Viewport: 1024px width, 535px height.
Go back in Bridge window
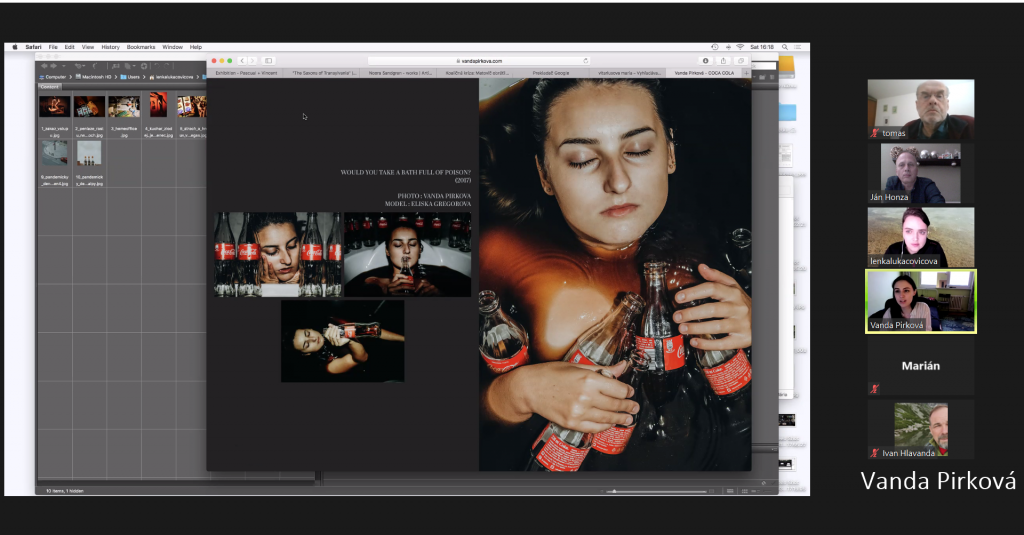tap(44, 66)
